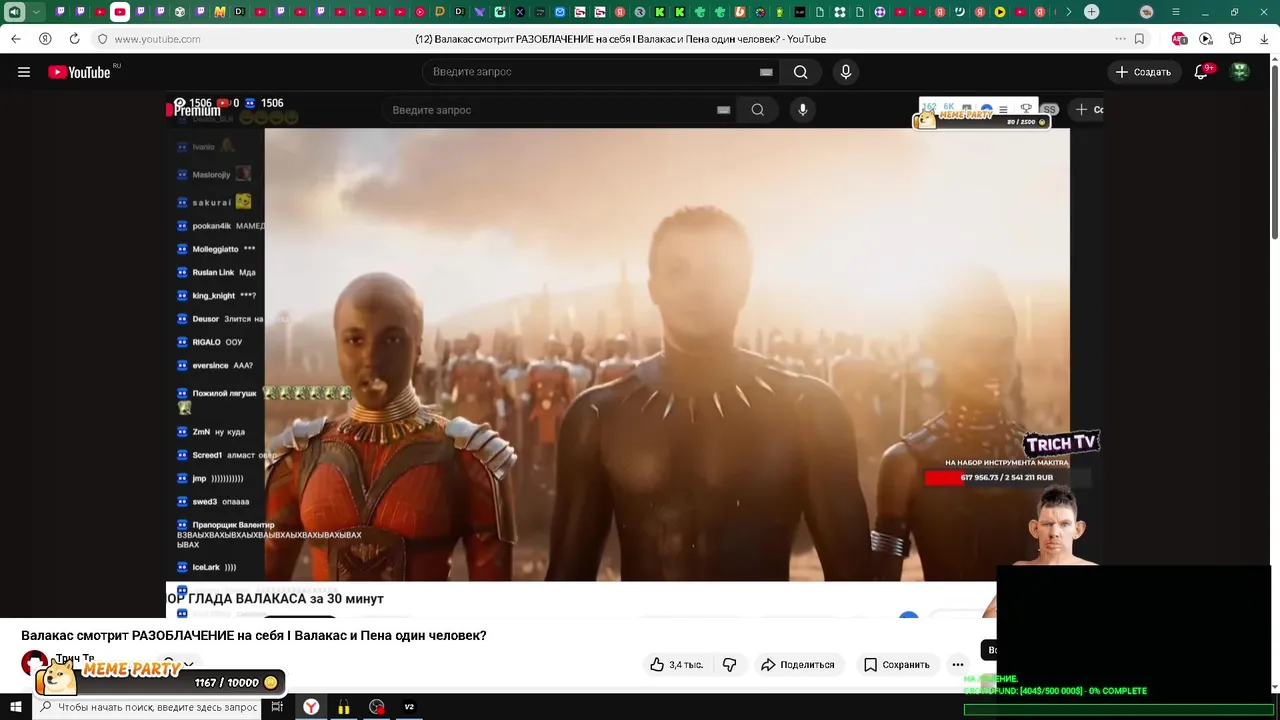The height and width of the screenshot is (720, 1280).
Task: Open the on-screen keyboard icon in search box
Action: (766, 72)
